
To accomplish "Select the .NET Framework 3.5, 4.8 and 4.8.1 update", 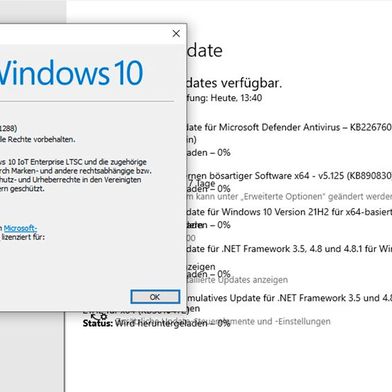I will 289,249.
